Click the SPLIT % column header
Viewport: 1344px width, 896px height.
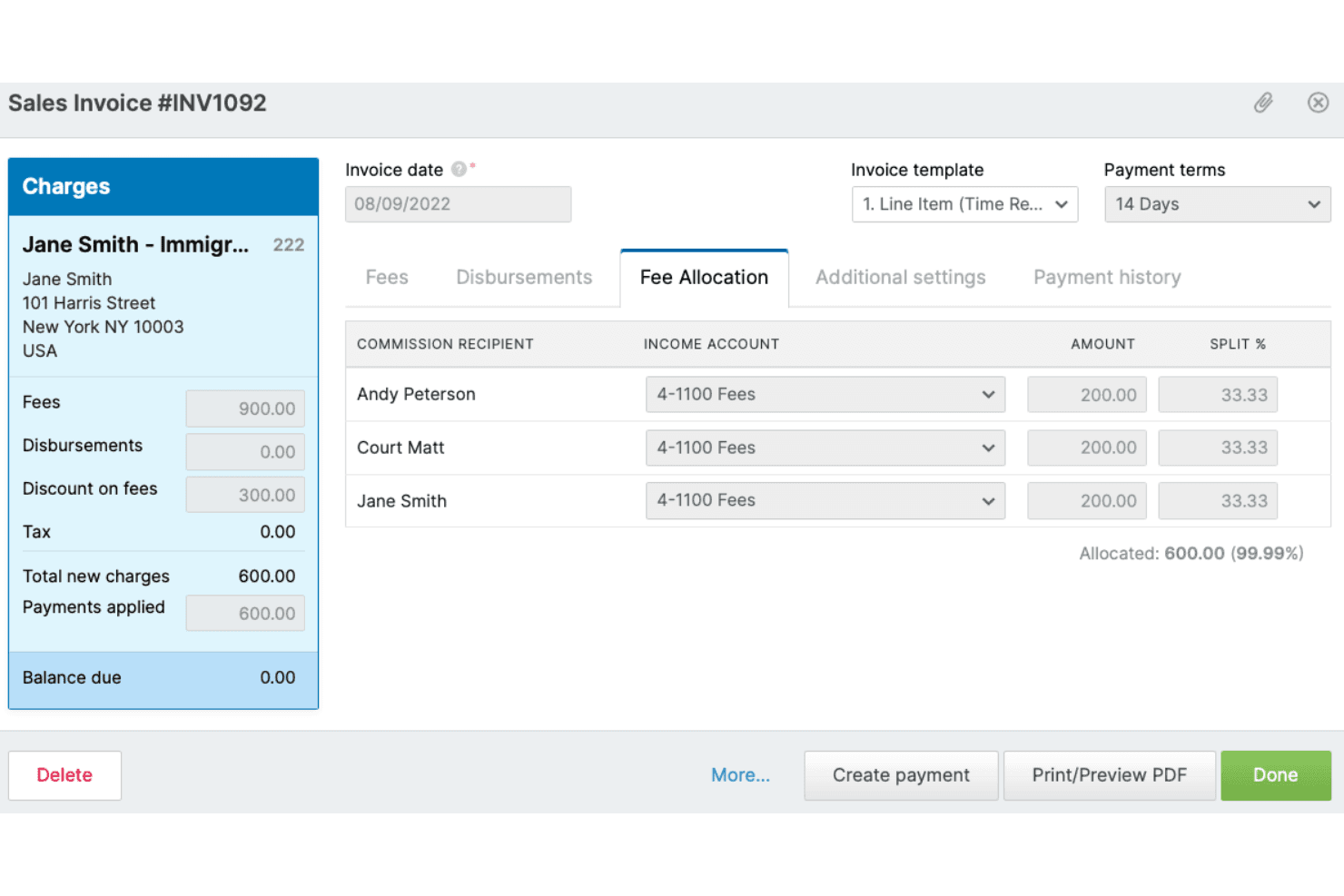(x=1238, y=344)
